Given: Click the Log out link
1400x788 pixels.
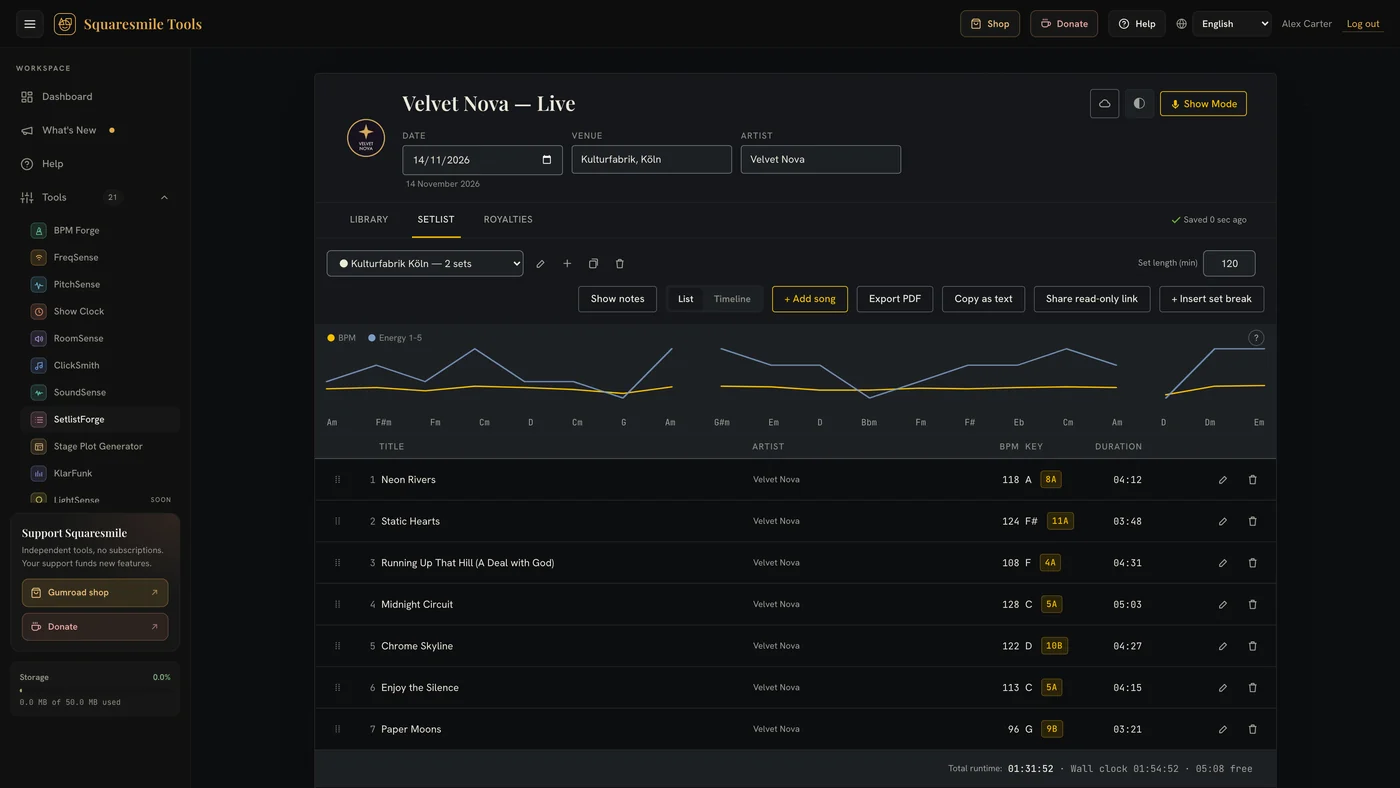Looking at the screenshot, I should point(1363,24).
